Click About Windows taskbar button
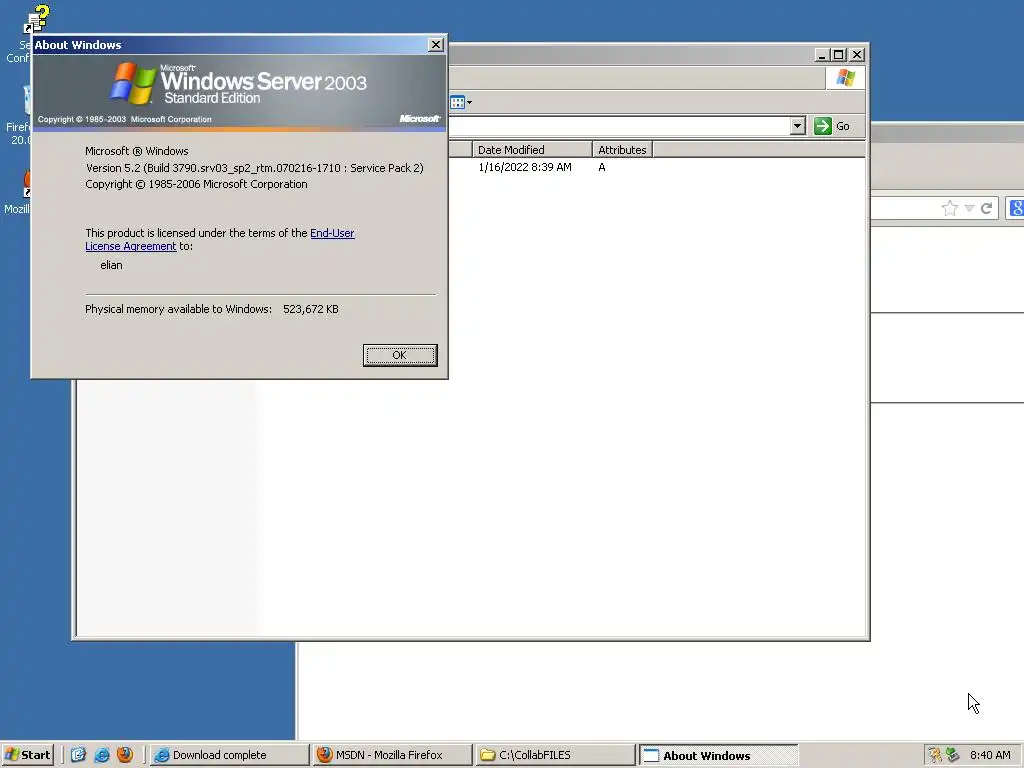Viewport: 1024px width, 768px height. point(718,755)
